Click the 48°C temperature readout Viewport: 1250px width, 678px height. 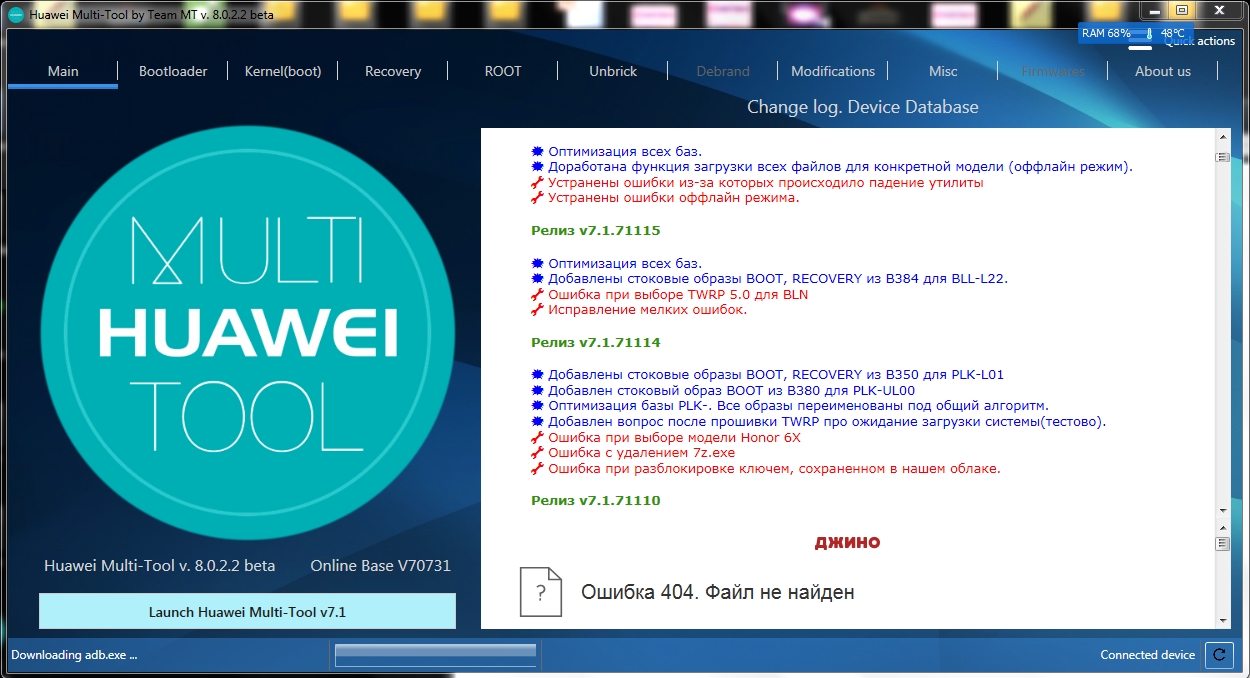[x=1172, y=33]
